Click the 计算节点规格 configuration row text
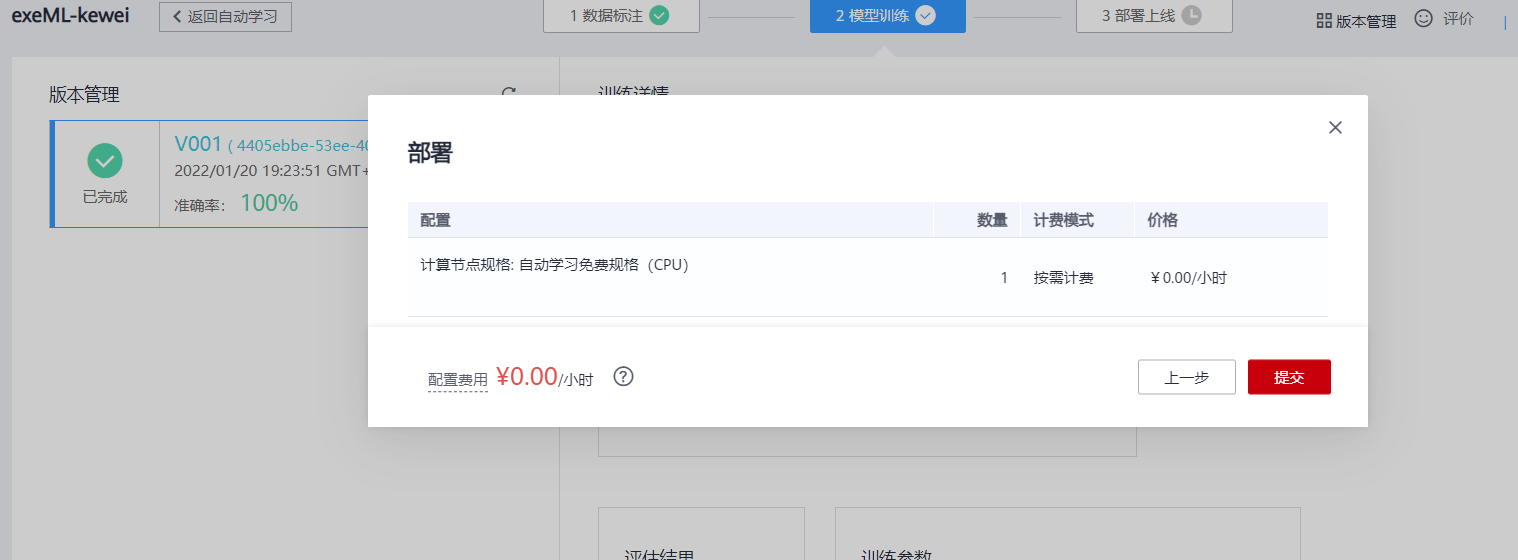Viewport: 1518px width, 560px height. coord(555,266)
